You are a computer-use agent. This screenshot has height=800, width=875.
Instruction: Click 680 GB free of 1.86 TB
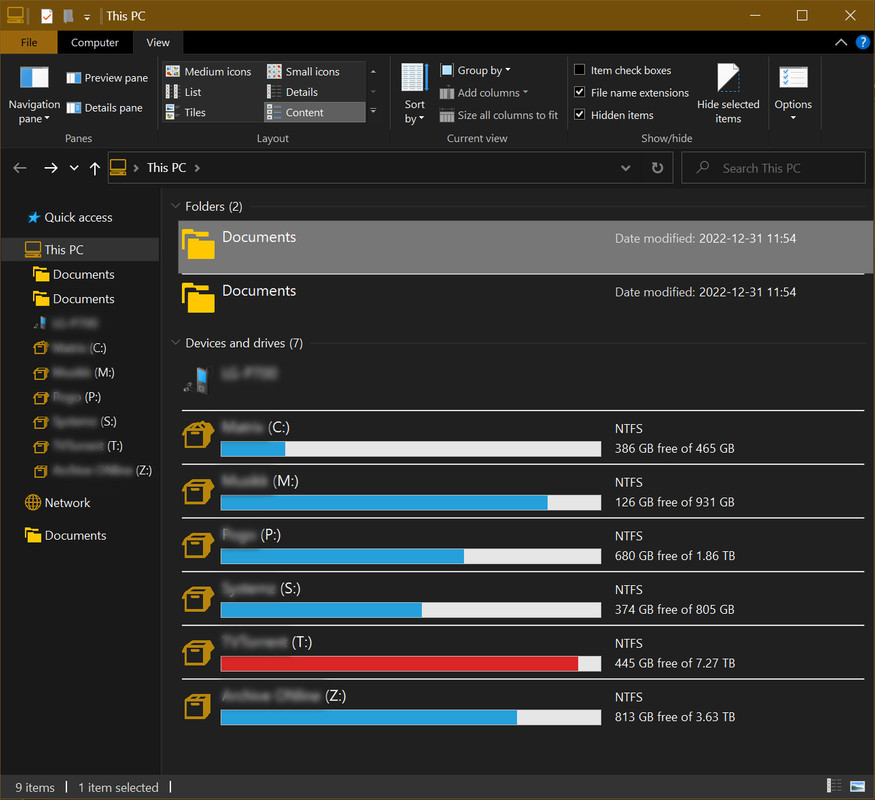coord(675,556)
